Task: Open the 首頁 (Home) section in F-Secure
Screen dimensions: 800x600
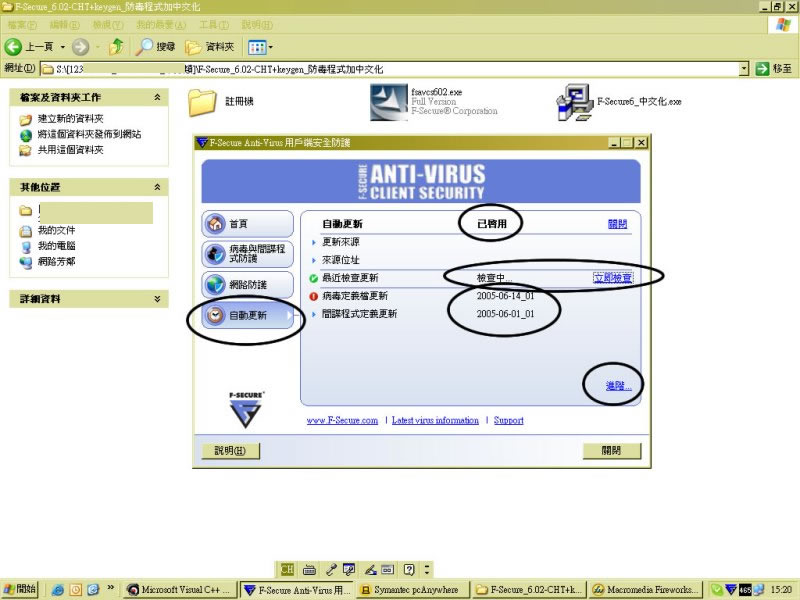Action: 247,223
